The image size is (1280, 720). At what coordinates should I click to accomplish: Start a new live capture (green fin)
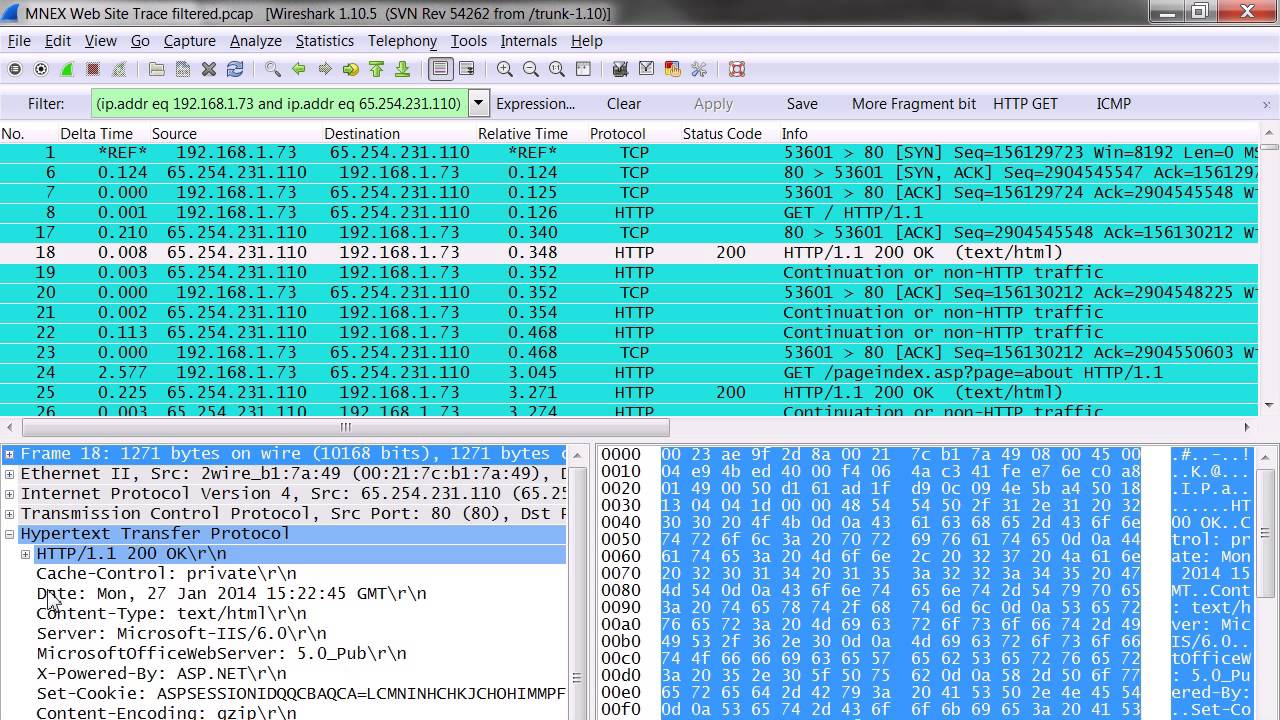click(67, 69)
